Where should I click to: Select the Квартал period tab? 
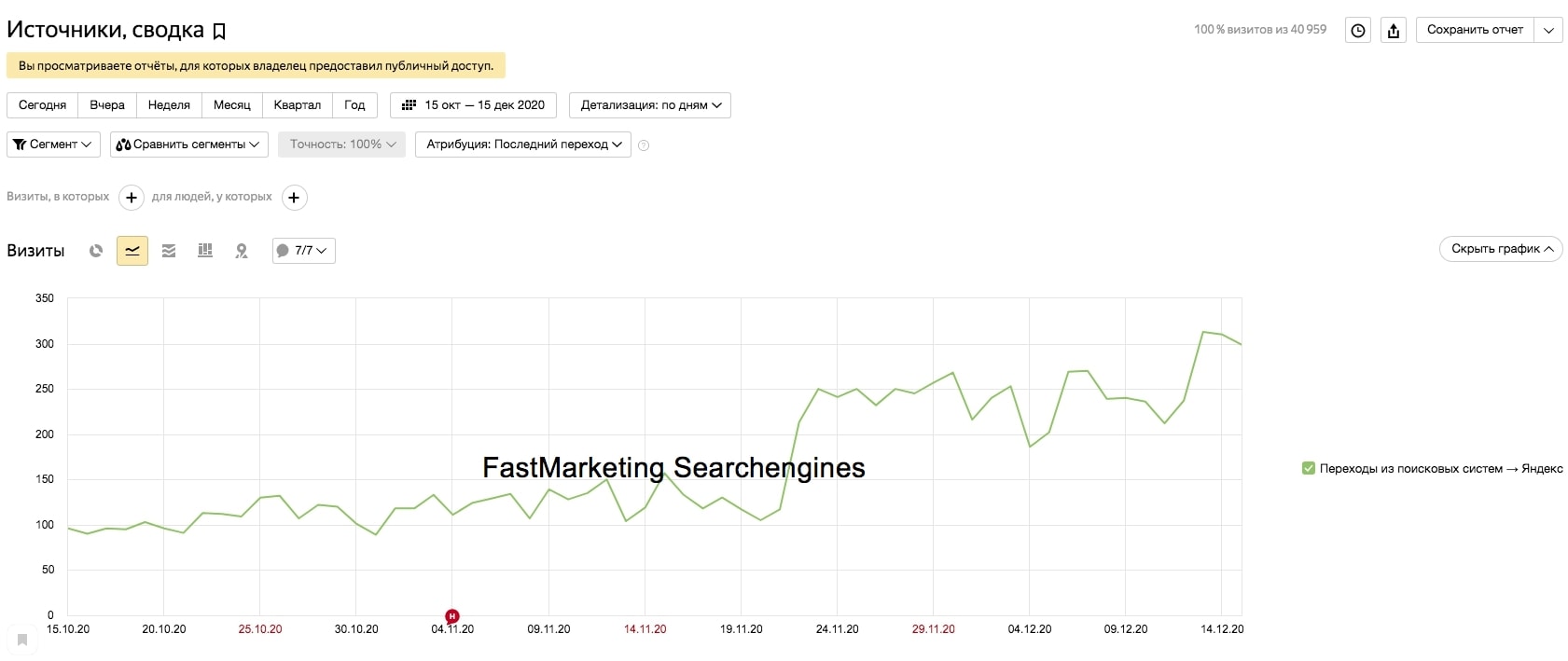click(x=297, y=105)
